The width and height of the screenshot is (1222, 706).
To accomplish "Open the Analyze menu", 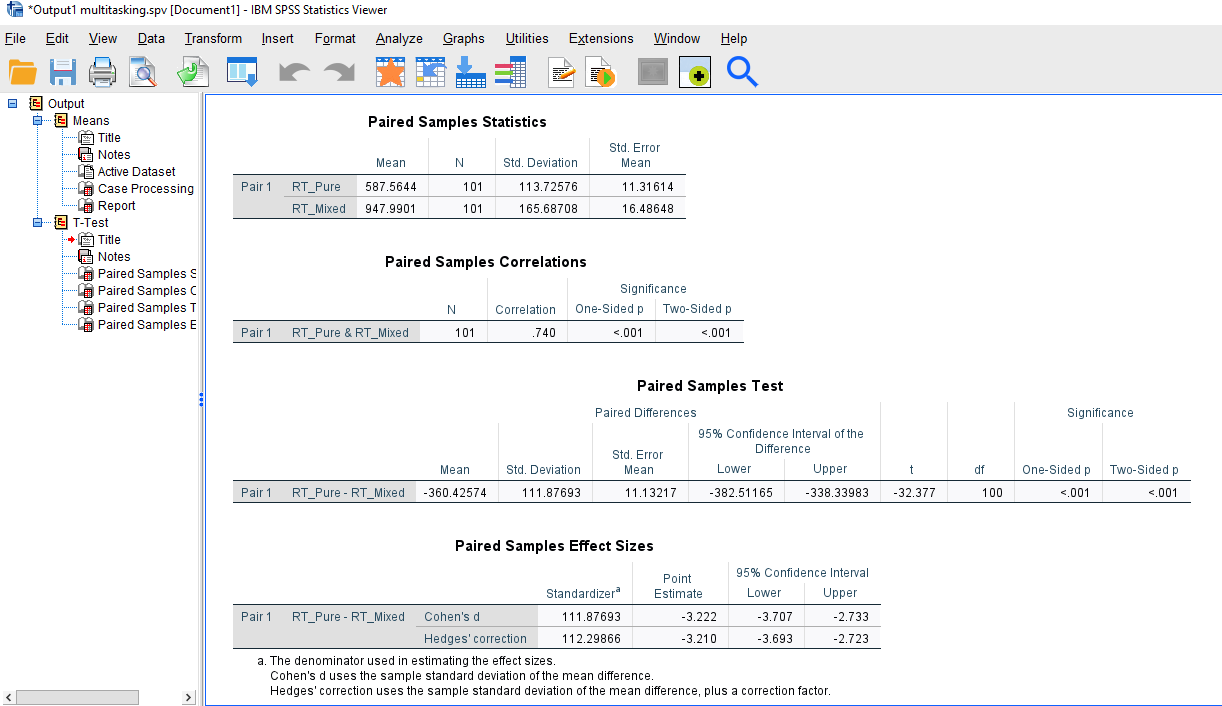I will 399,38.
